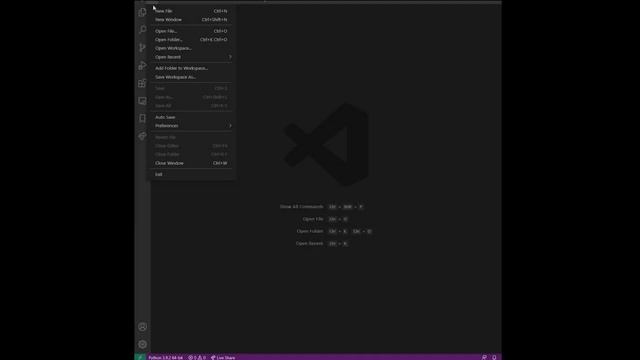The width and height of the screenshot is (640, 360).
Task: Click the Show All Commands hint text
Action: coord(301,207)
